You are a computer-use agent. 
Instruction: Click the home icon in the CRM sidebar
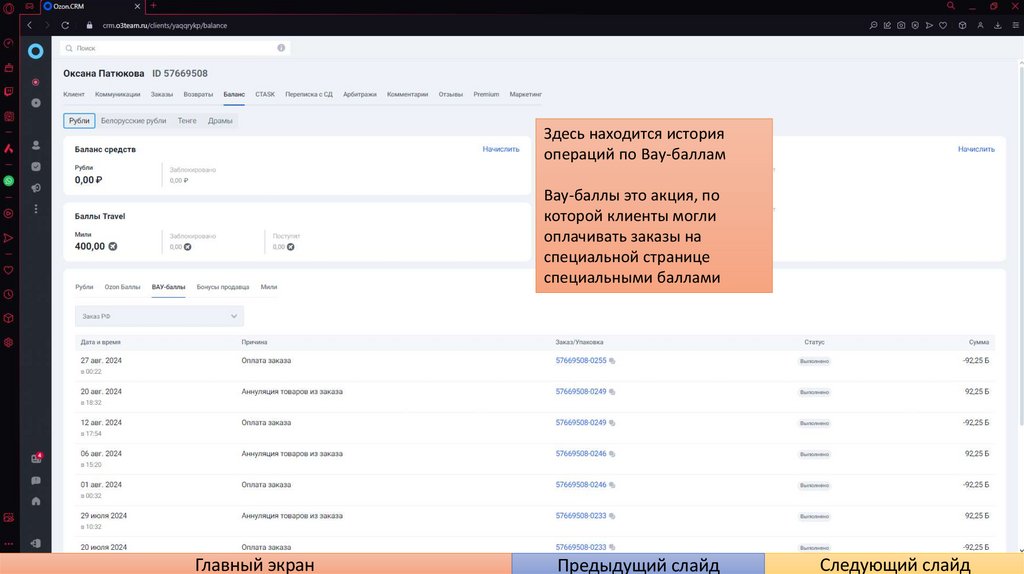click(x=36, y=502)
